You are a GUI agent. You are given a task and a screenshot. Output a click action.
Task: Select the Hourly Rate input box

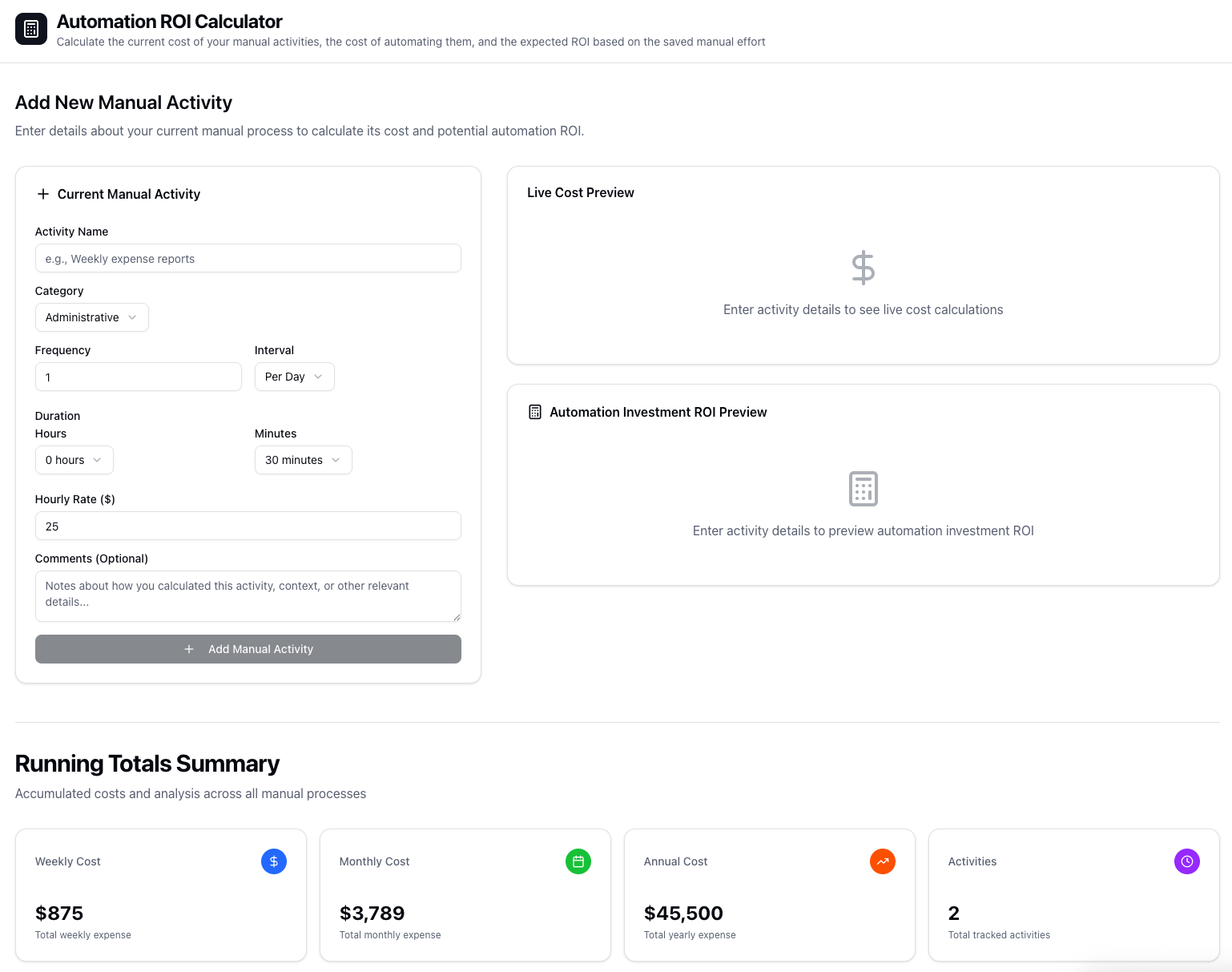coord(248,526)
